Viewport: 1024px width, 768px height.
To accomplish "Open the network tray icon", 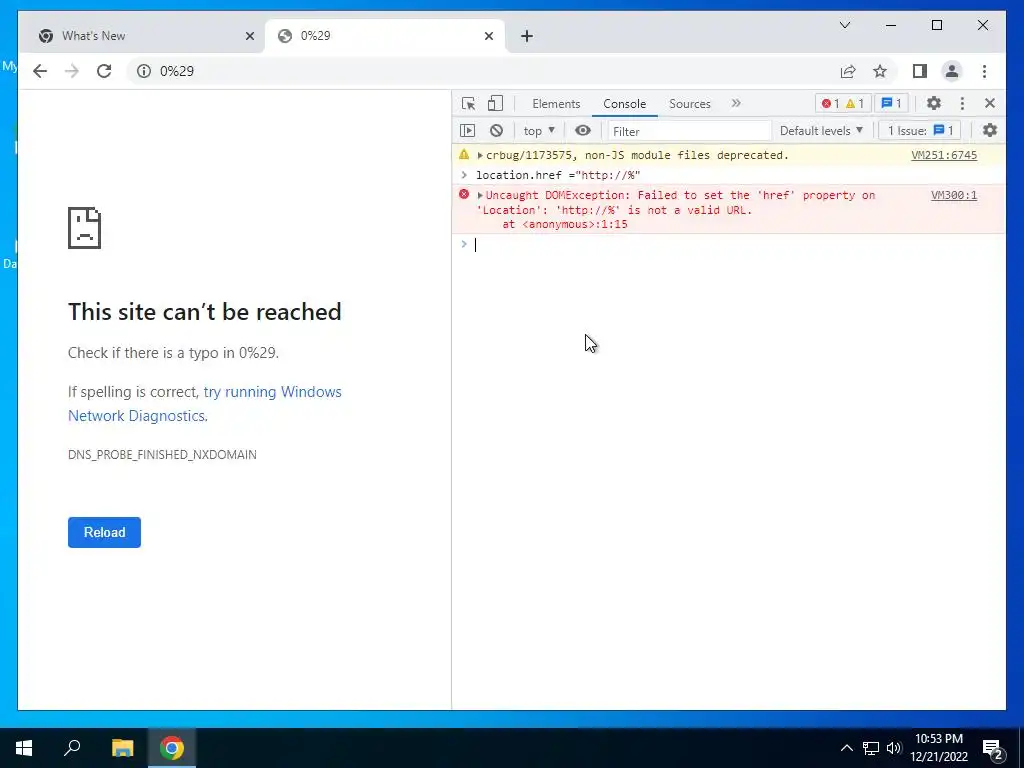I will pyautogui.click(x=871, y=748).
